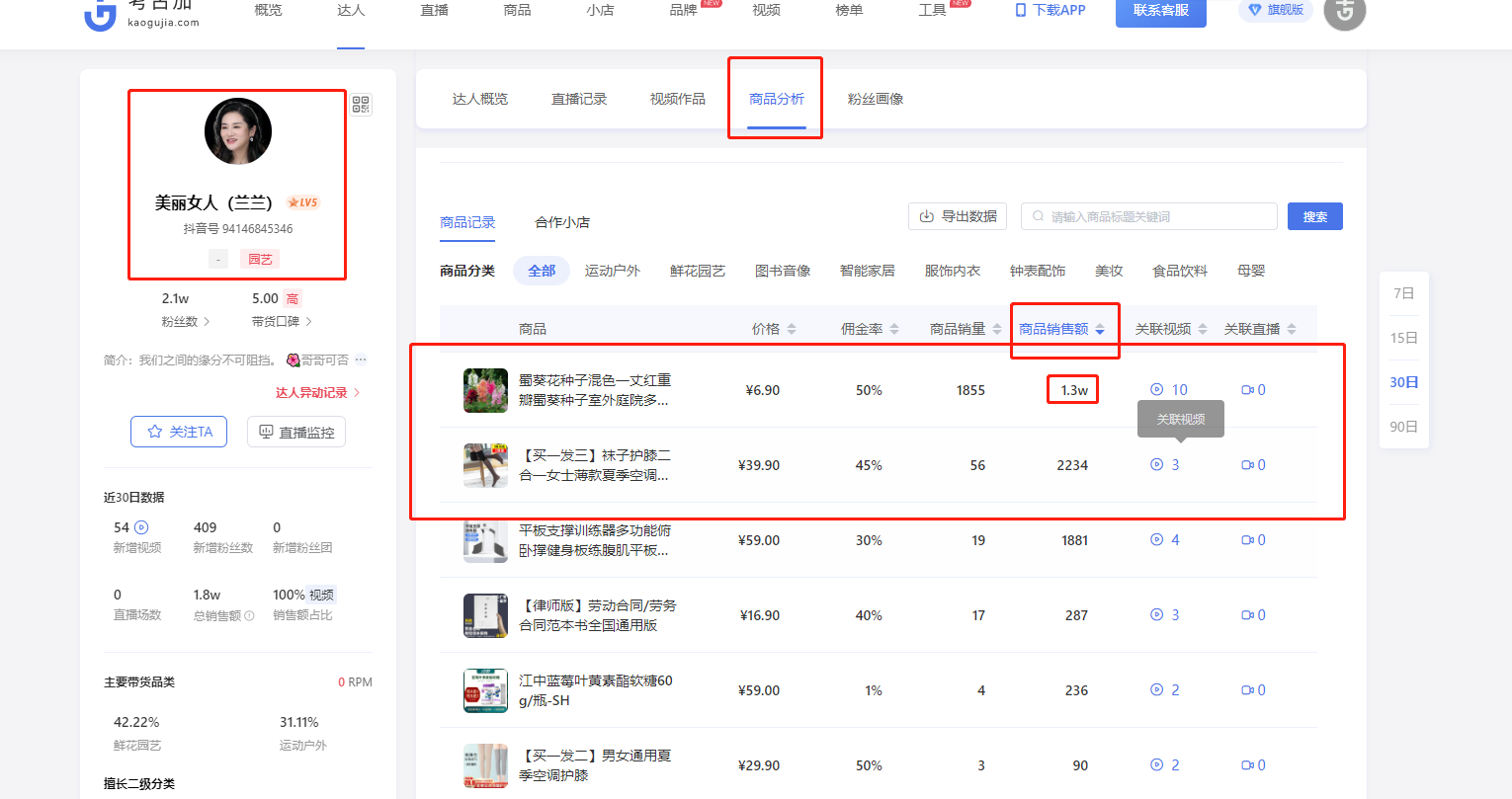Select the 7日 time range
This screenshot has height=799, width=1512.
(1403, 293)
